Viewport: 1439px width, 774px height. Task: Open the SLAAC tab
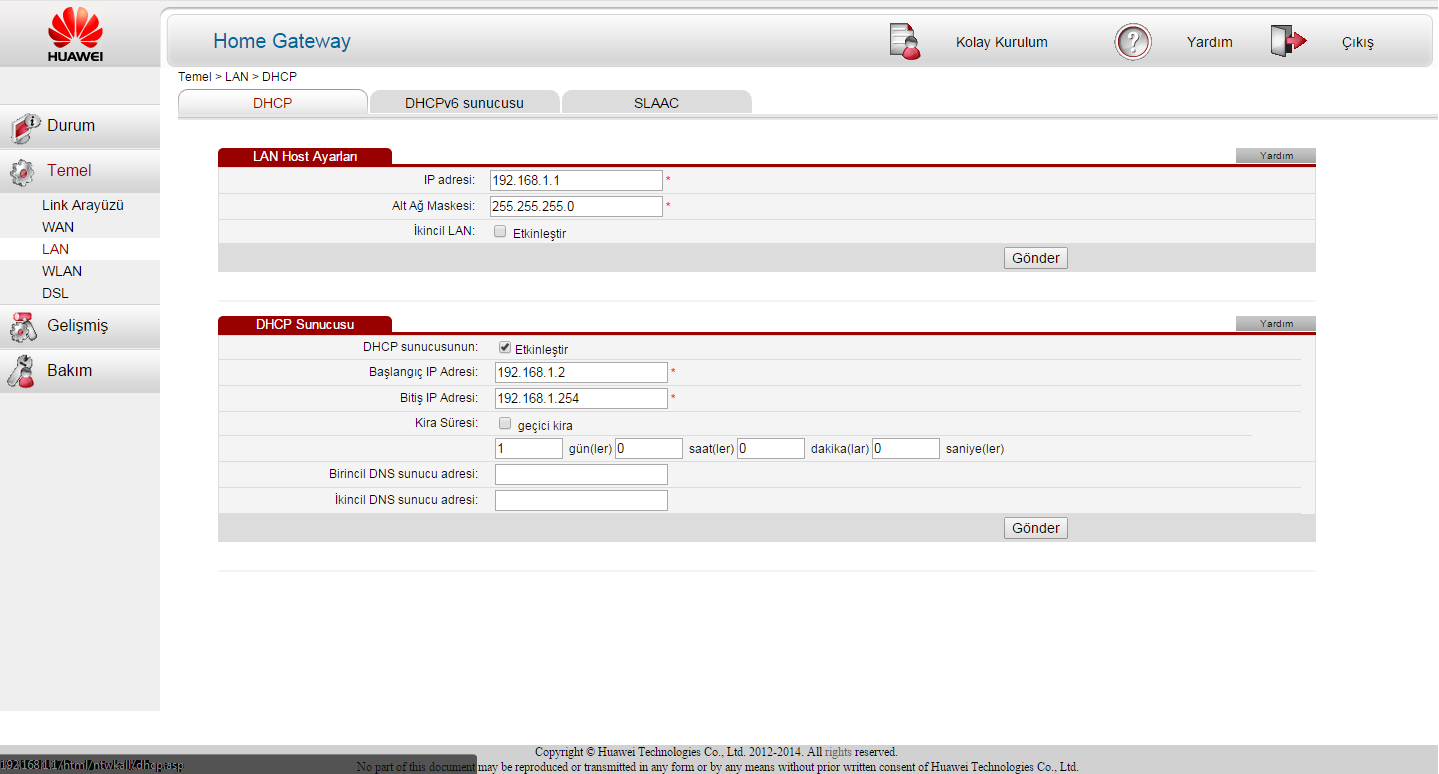tap(656, 102)
